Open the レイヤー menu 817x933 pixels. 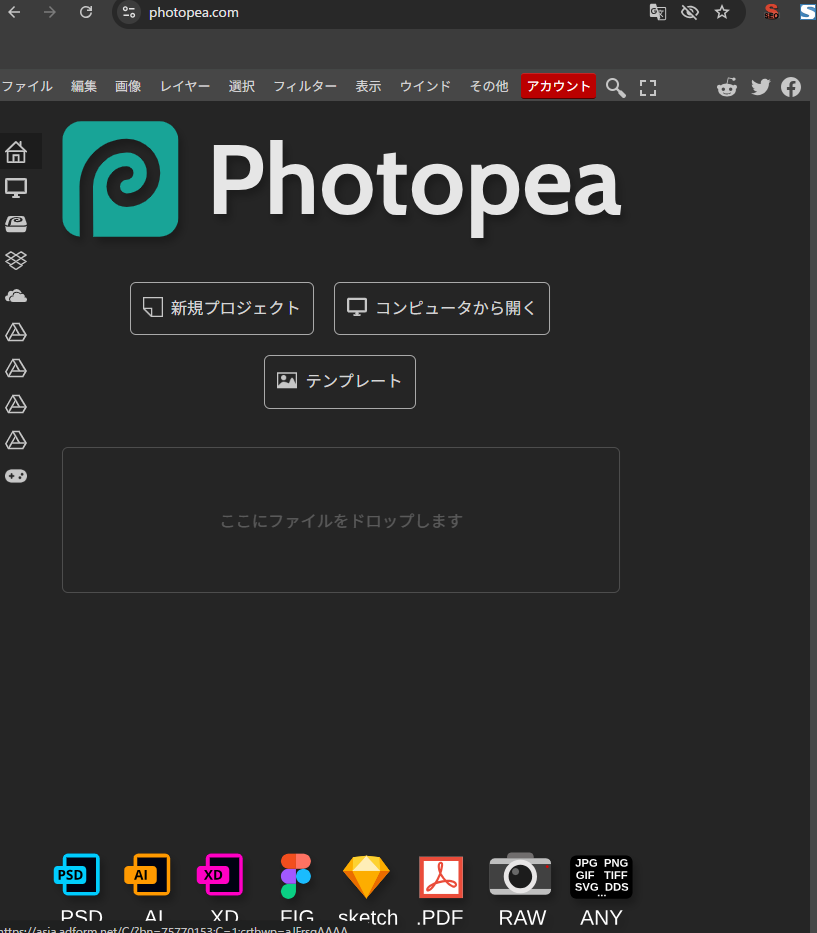click(x=185, y=87)
